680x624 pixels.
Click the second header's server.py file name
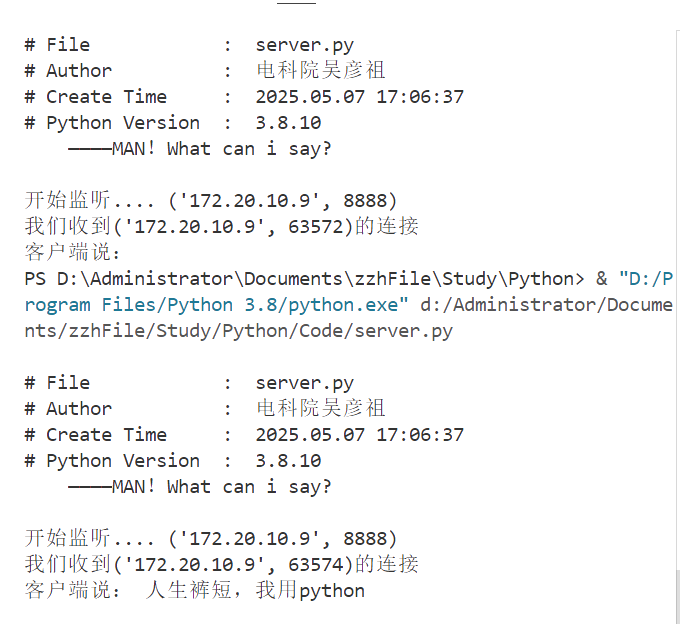click(304, 383)
